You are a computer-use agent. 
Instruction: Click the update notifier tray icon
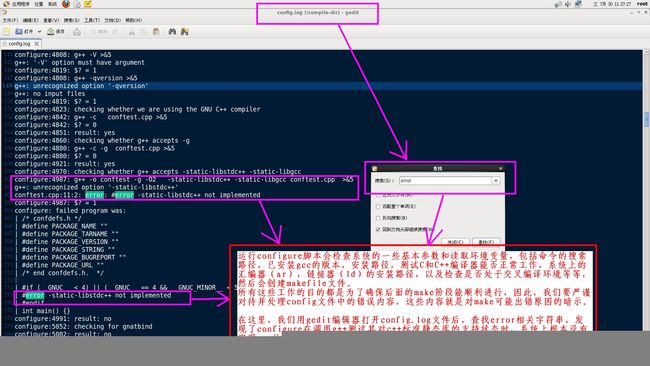click(558, 4)
